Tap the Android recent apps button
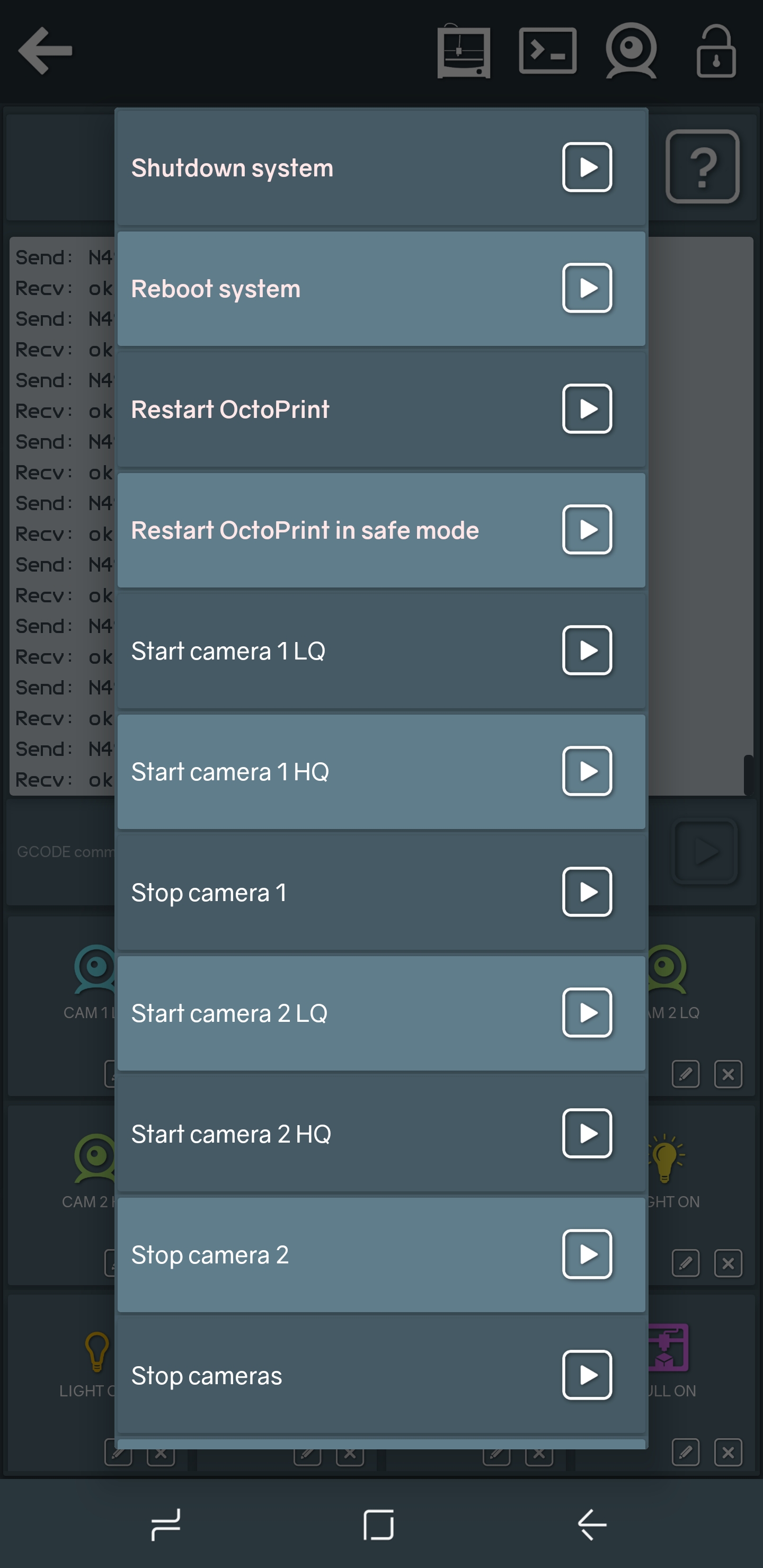763x1568 pixels. click(x=166, y=1524)
